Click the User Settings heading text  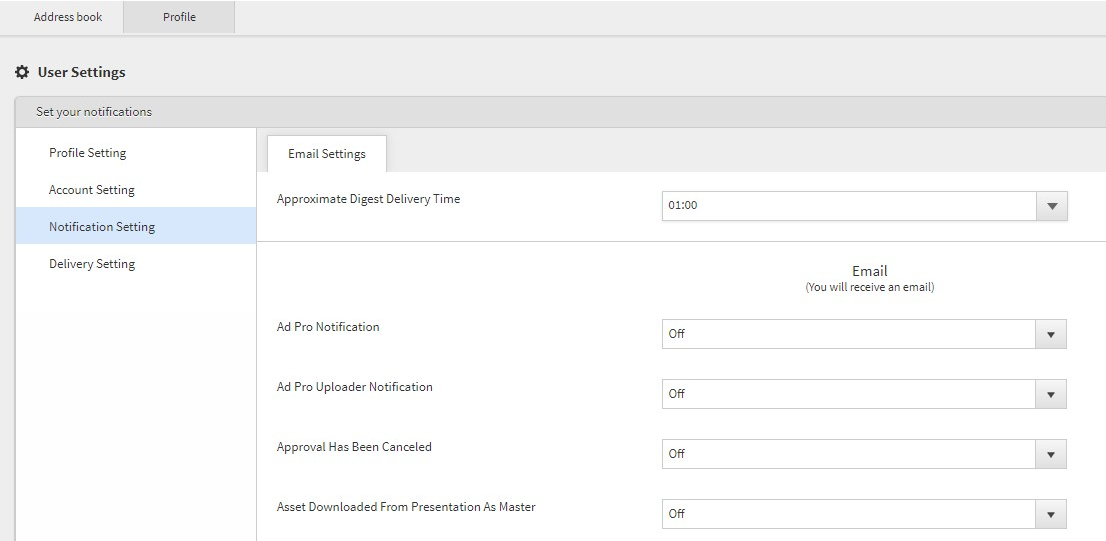pos(81,72)
